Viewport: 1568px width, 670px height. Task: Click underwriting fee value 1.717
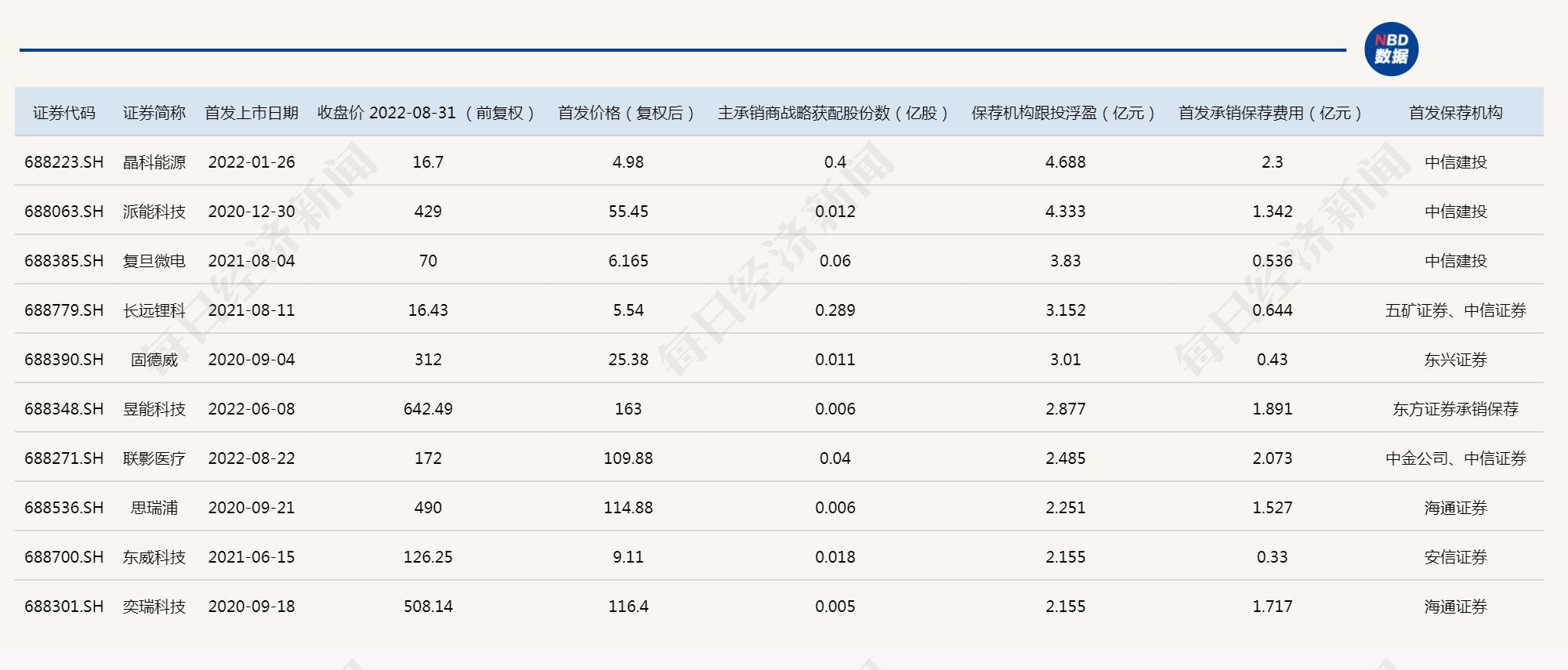(x=1273, y=607)
